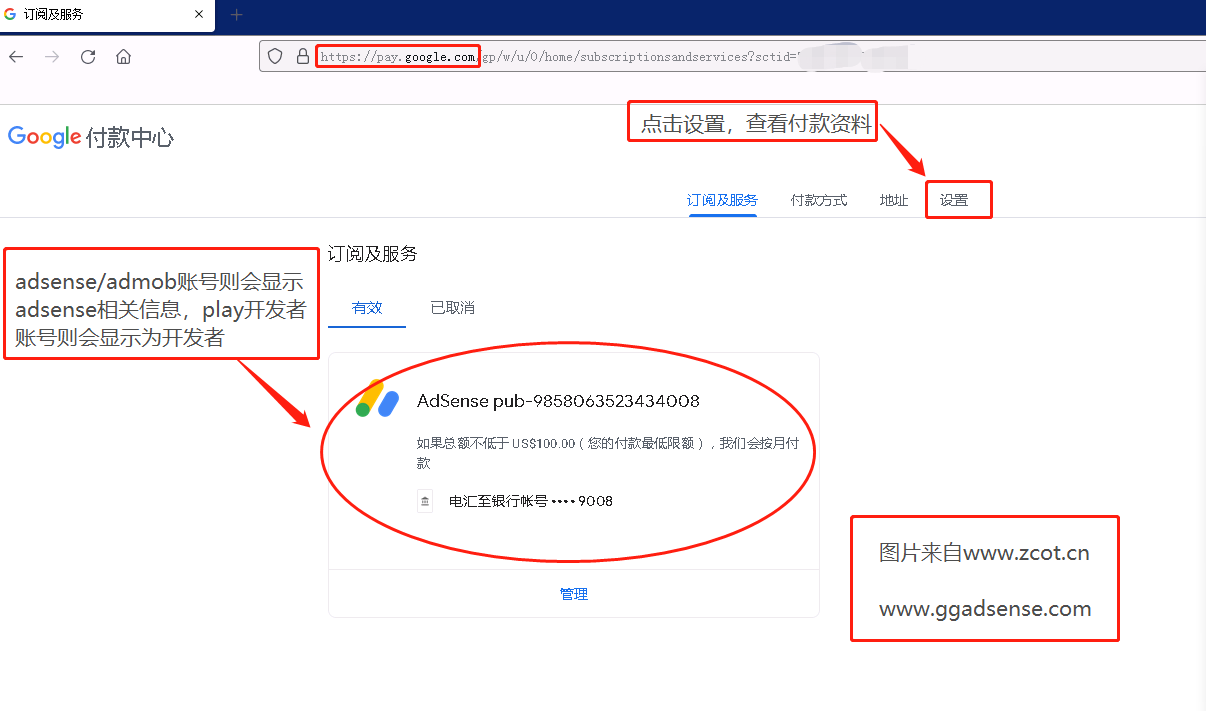Click the 订阅及服务 page heading

point(373,254)
